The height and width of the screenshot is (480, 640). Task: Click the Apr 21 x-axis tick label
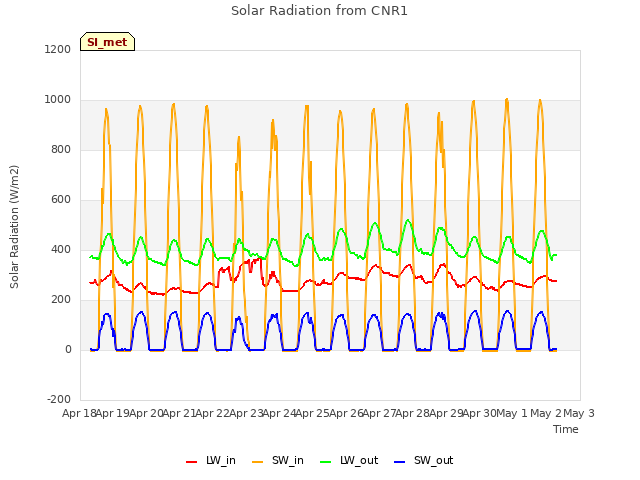pyautogui.click(x=179, y=413)
